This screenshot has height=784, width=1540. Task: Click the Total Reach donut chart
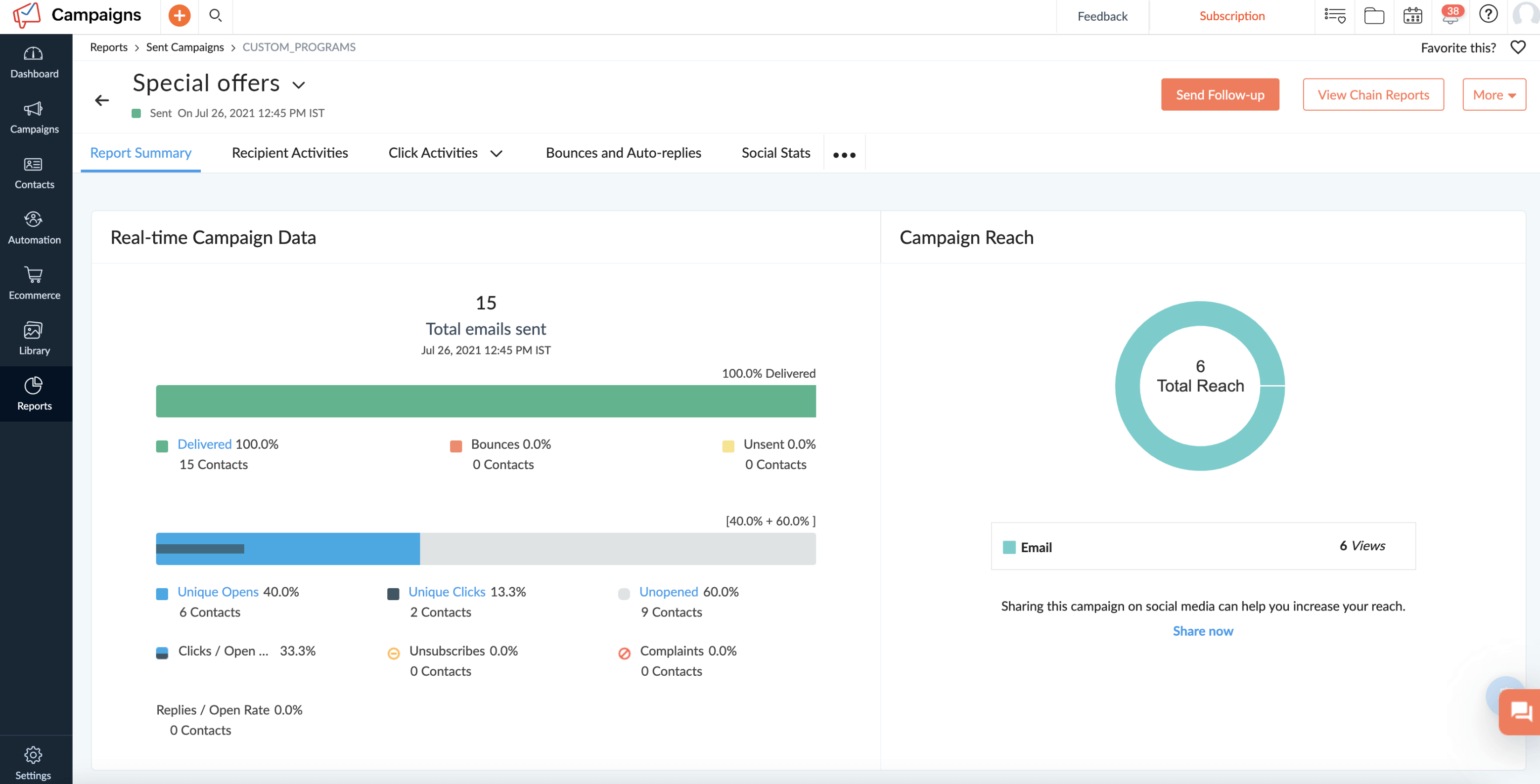point(1200,386)
